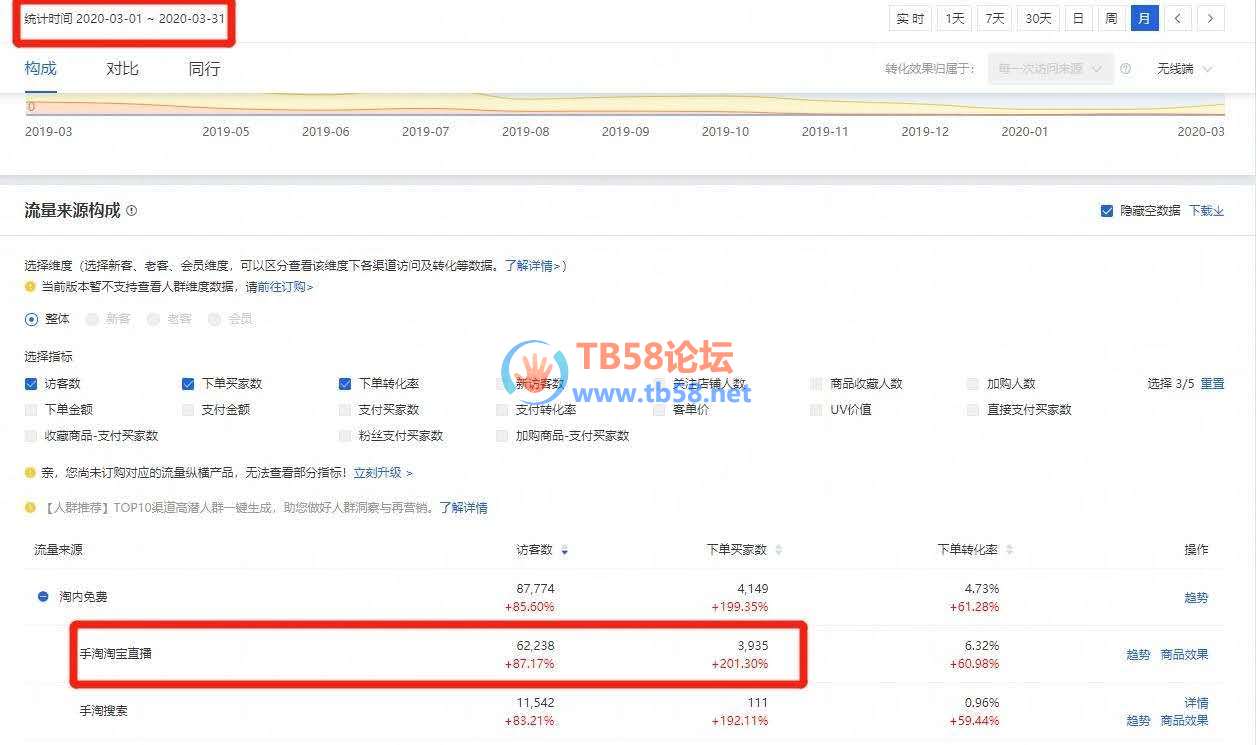
Task: Open the 每一次访问来源 attribution dropdown
Action: 1050,69
